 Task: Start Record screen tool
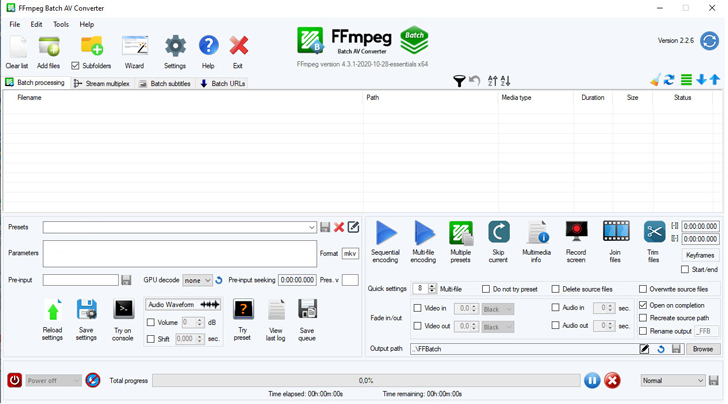[x=576, y=231]
